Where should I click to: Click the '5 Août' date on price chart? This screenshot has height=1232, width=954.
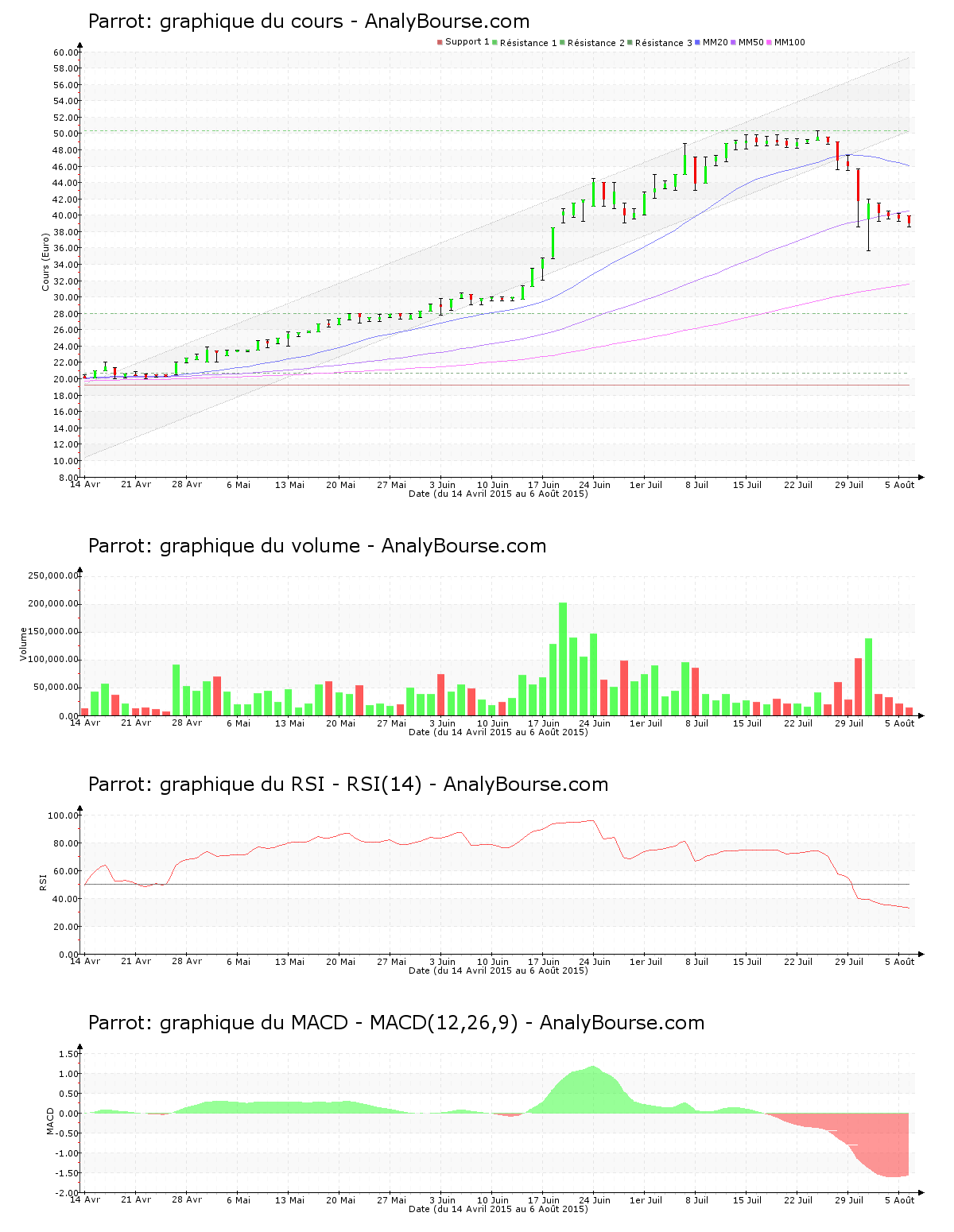(x=901, y=485)
